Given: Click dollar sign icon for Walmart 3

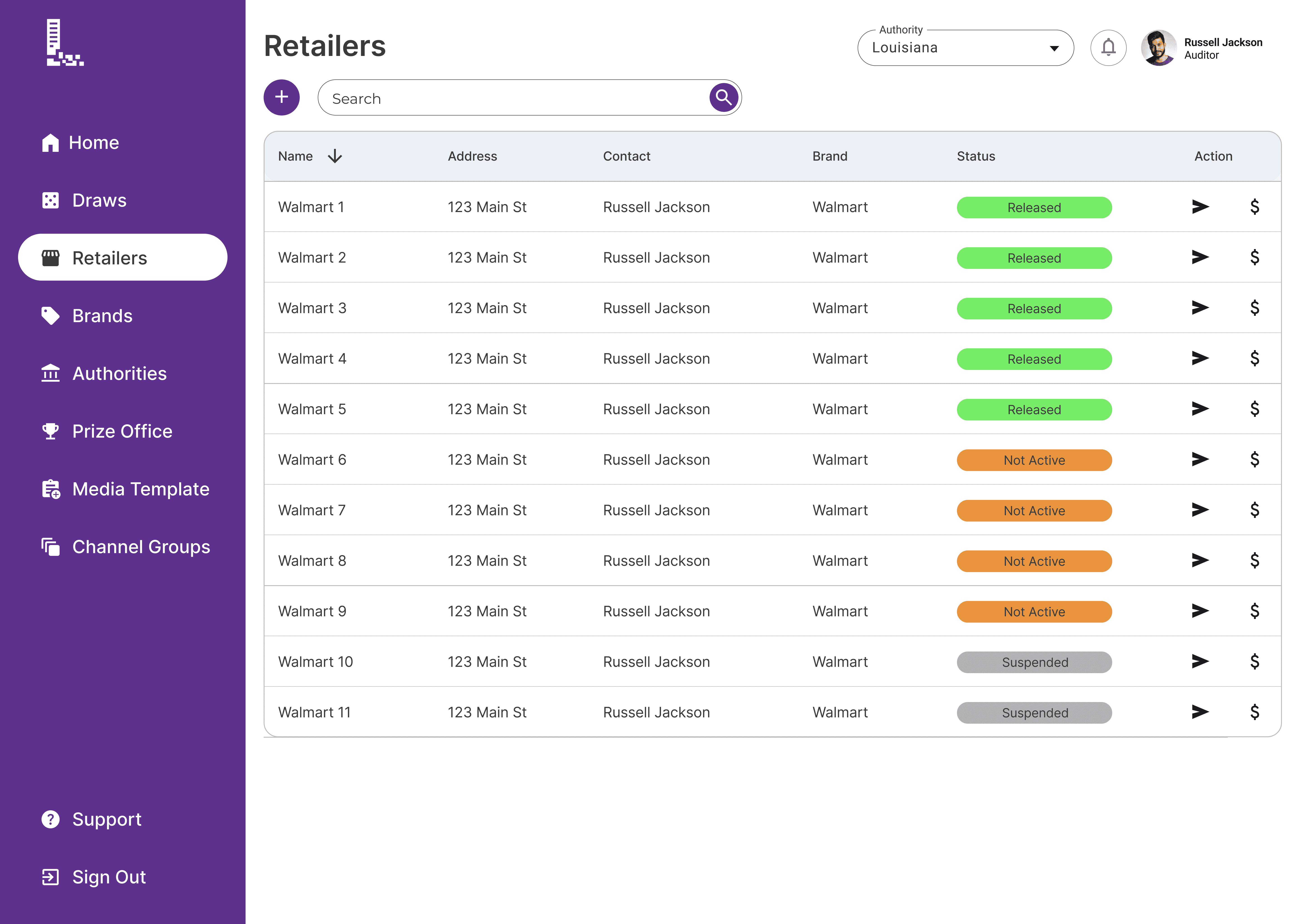Looking at the screenshot, I should point(1254,308).
